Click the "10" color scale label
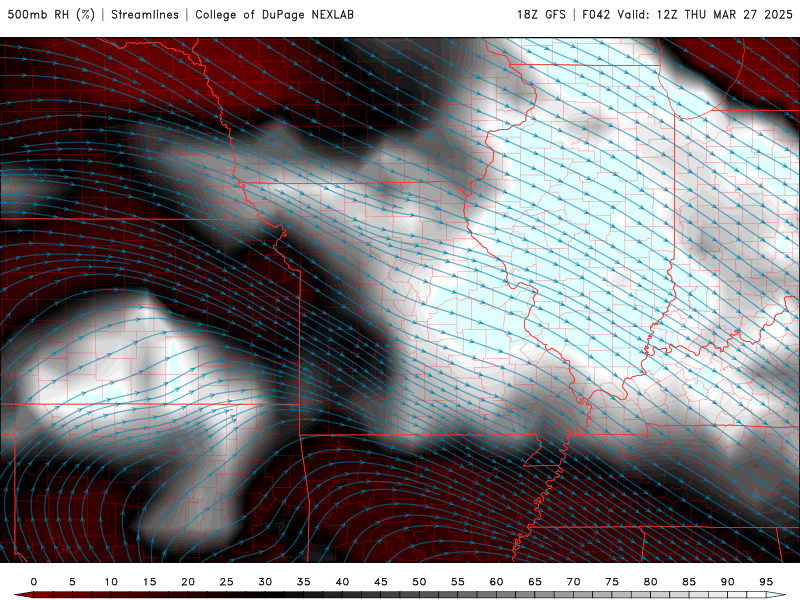 click(111, 582)
